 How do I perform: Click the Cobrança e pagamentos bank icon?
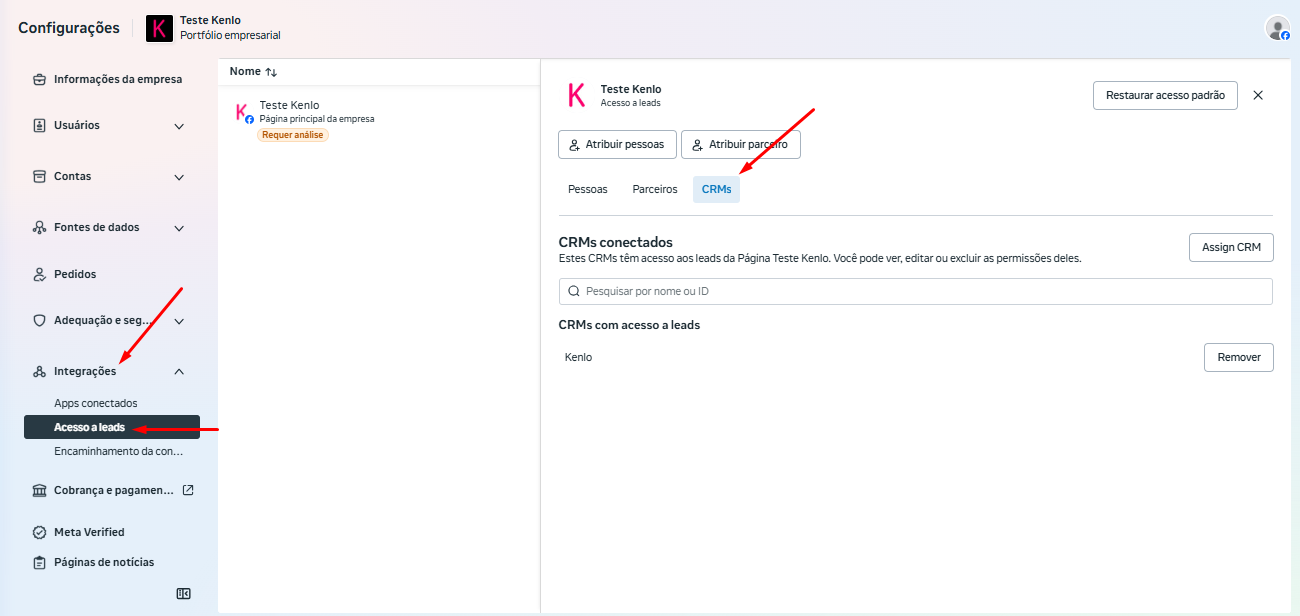pos(39,490)
